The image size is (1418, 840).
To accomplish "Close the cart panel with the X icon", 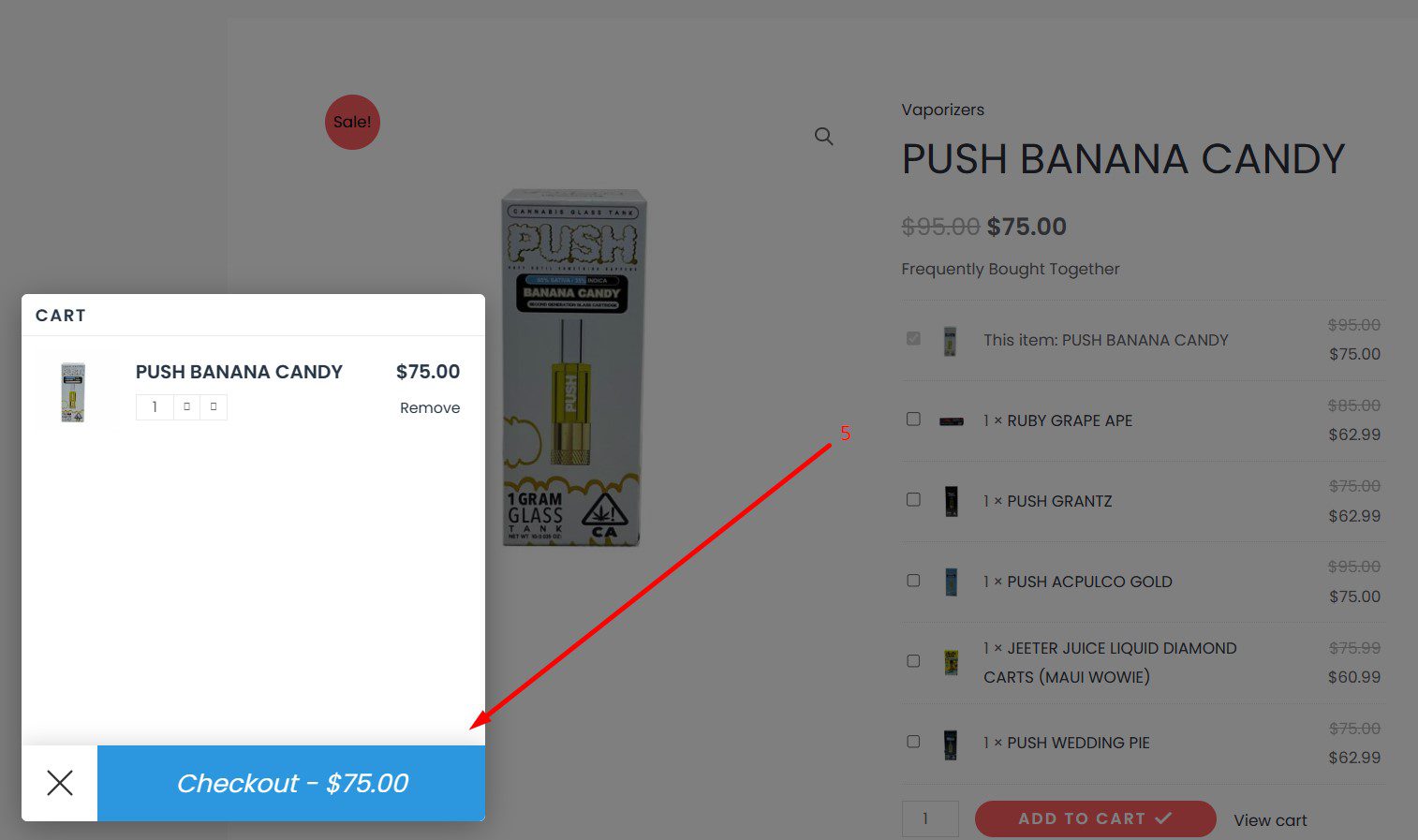I will (60, 783).
